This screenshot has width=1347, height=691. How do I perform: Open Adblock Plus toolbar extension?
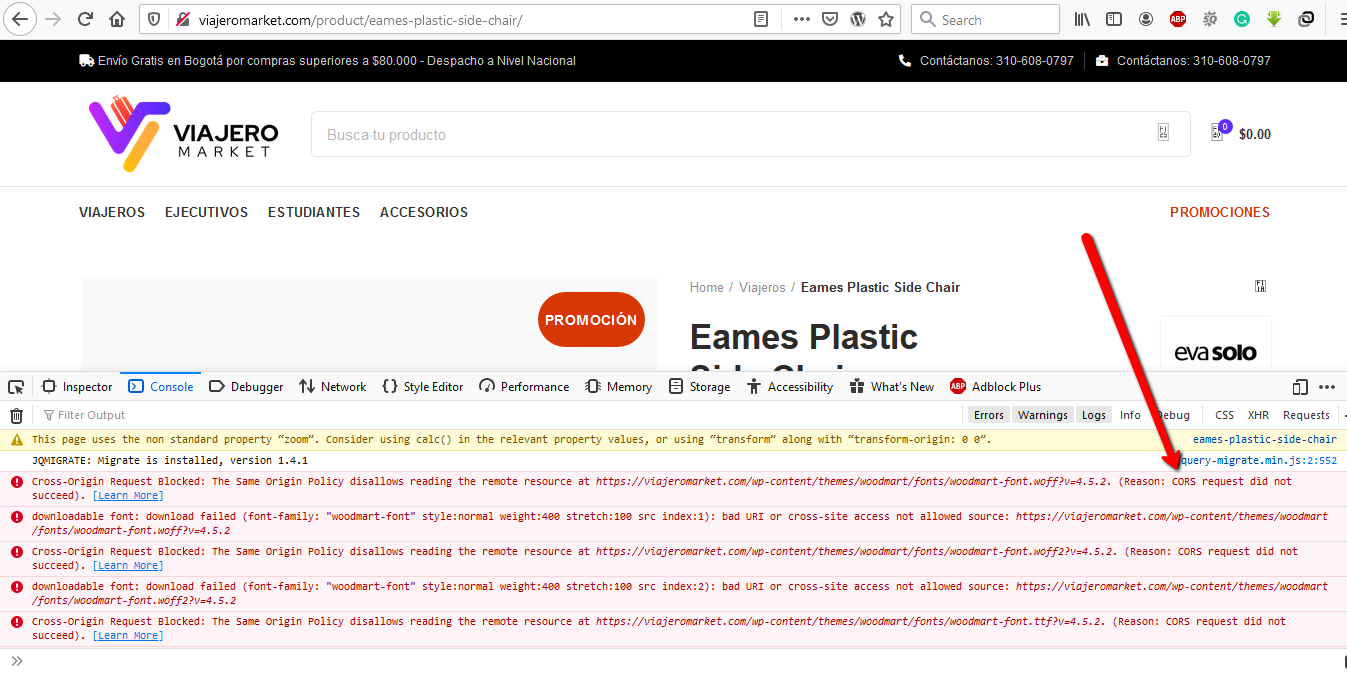click(1178, 19)
